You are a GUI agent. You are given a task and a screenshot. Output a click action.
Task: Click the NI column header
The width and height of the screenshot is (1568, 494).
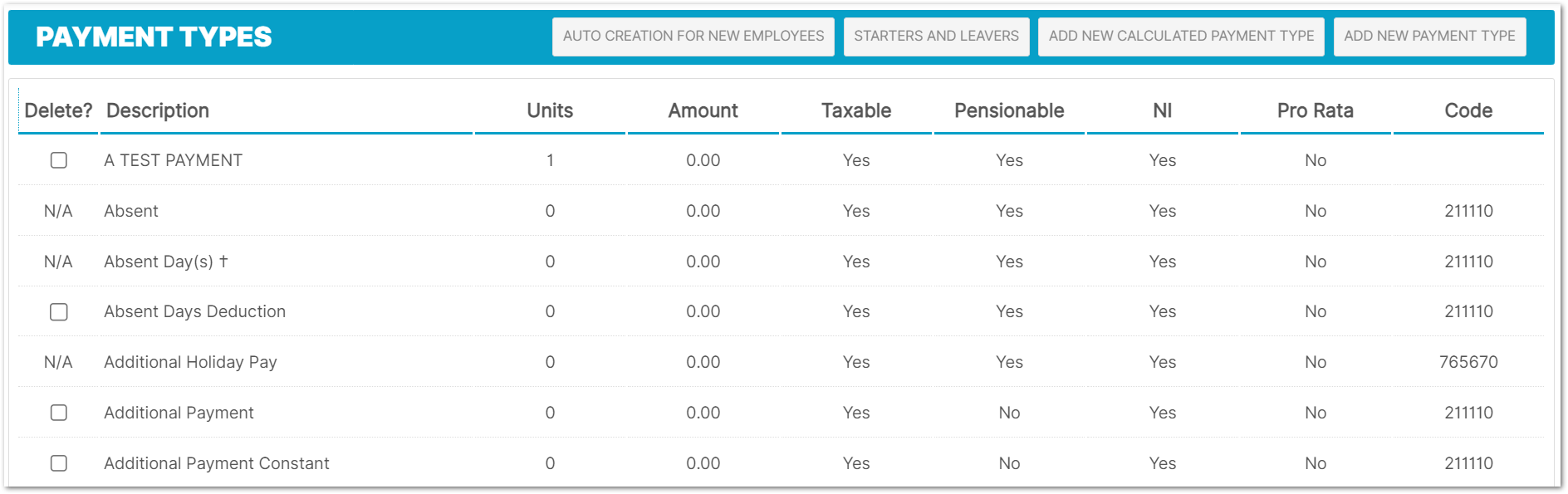(1162, 110)
